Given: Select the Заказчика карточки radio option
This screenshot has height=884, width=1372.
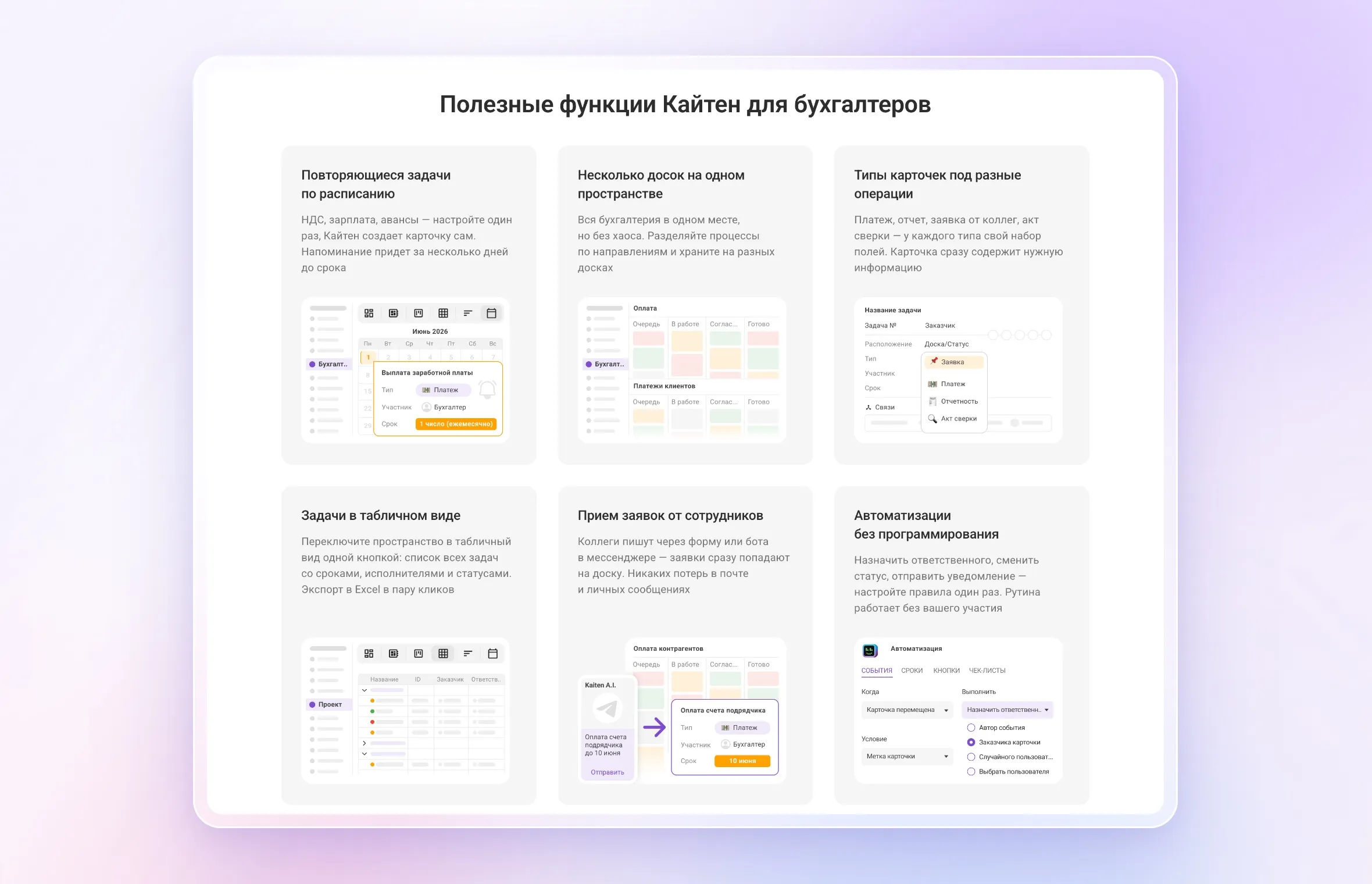Looking at the screenshot, I should 971,742.
